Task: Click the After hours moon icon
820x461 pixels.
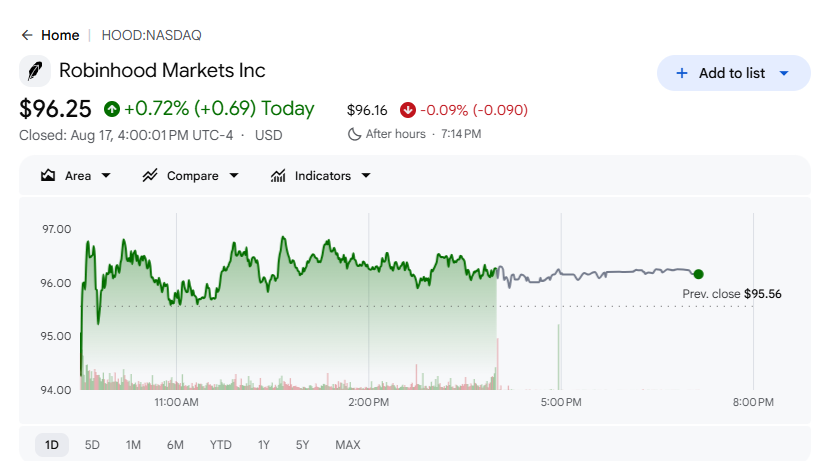Action: (x=355, y=134)
